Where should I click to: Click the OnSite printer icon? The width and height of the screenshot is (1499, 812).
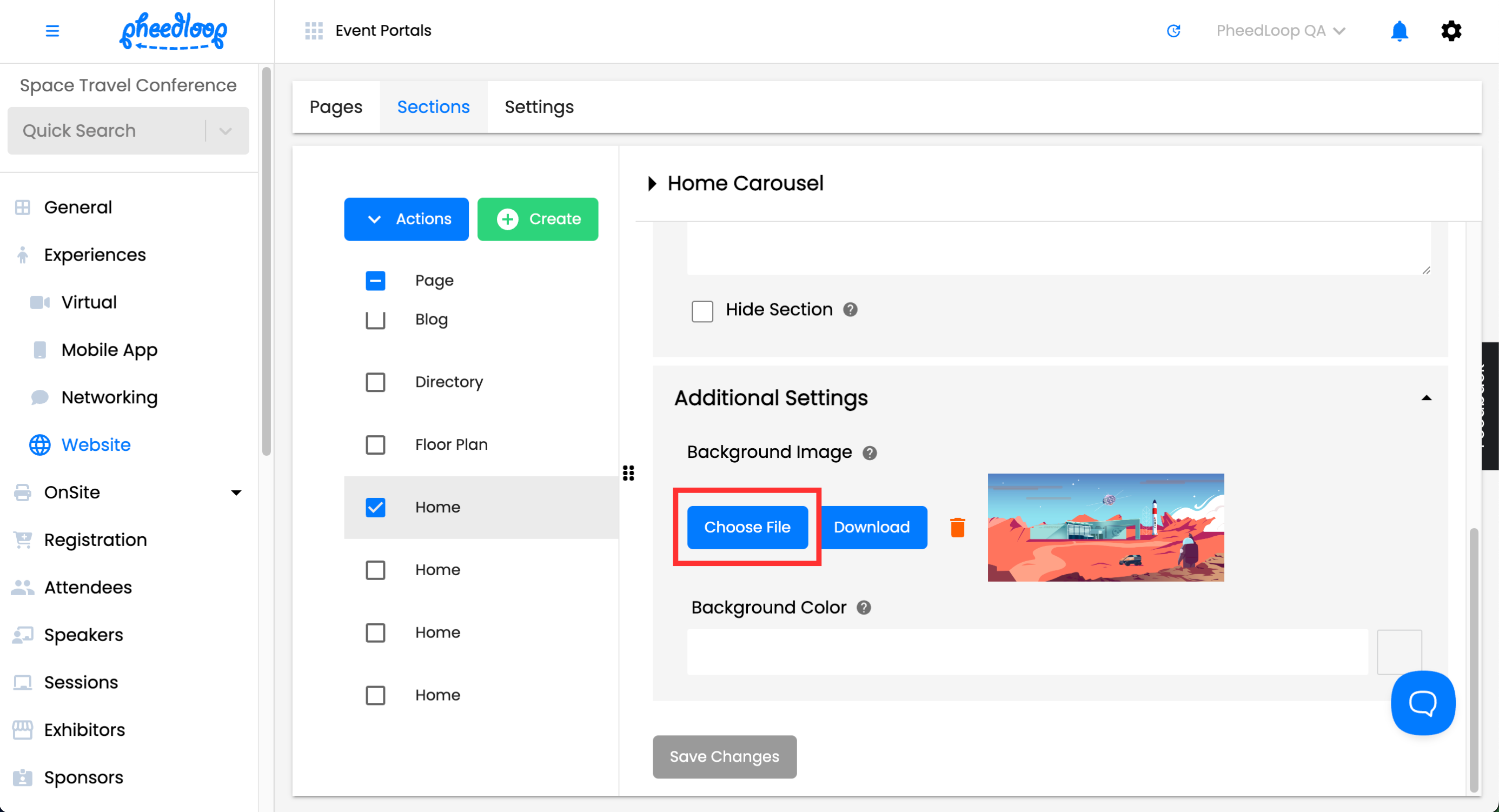coord(23,492)
